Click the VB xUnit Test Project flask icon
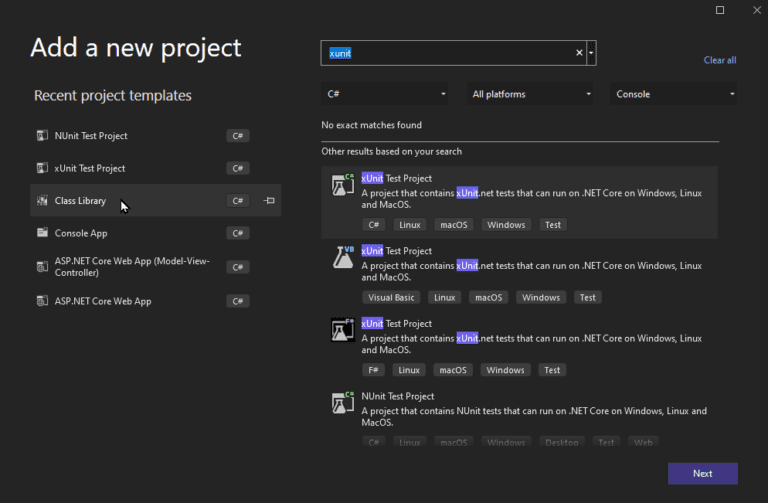This screenshot has width=768, height=503. pos(343,257)
